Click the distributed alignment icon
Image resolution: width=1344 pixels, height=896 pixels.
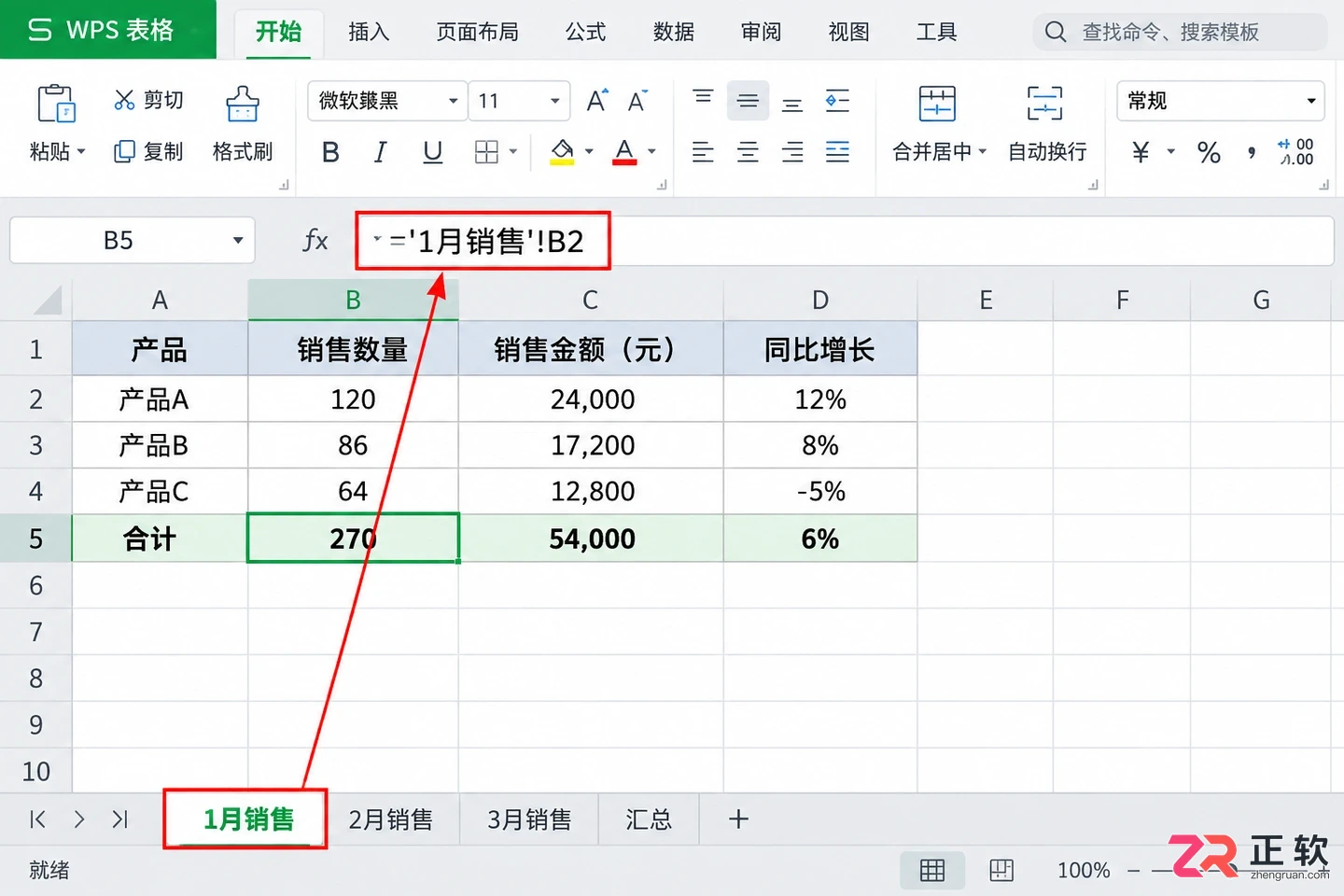(837, 152)
